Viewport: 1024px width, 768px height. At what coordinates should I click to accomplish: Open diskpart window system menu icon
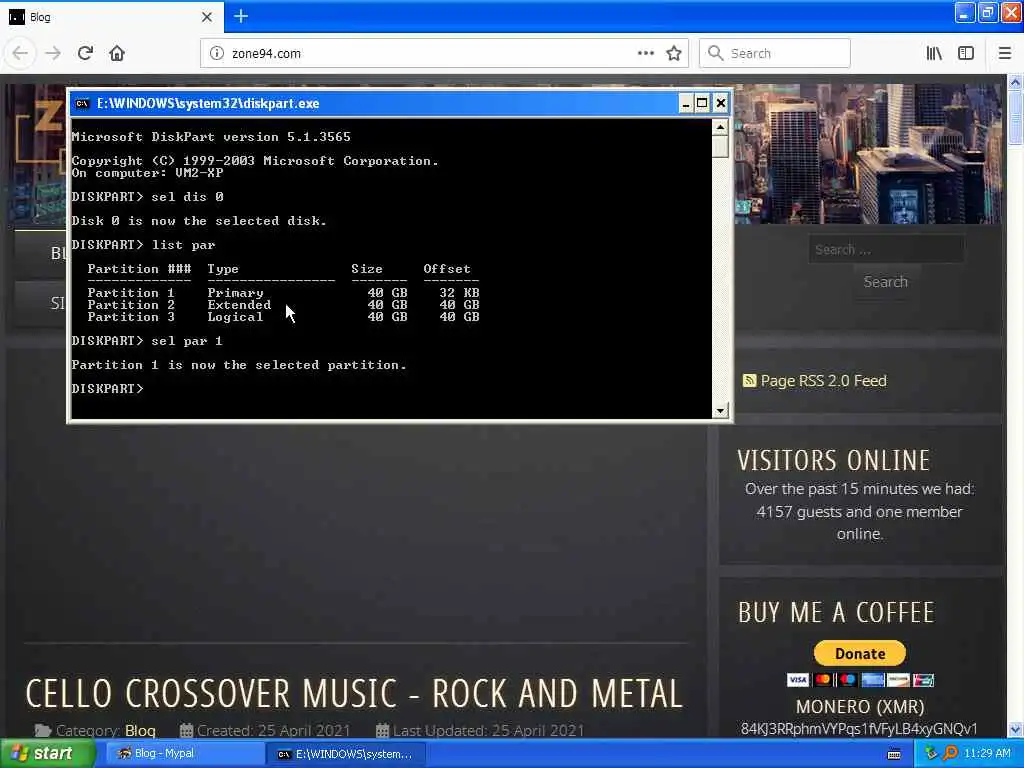(82, 103)
